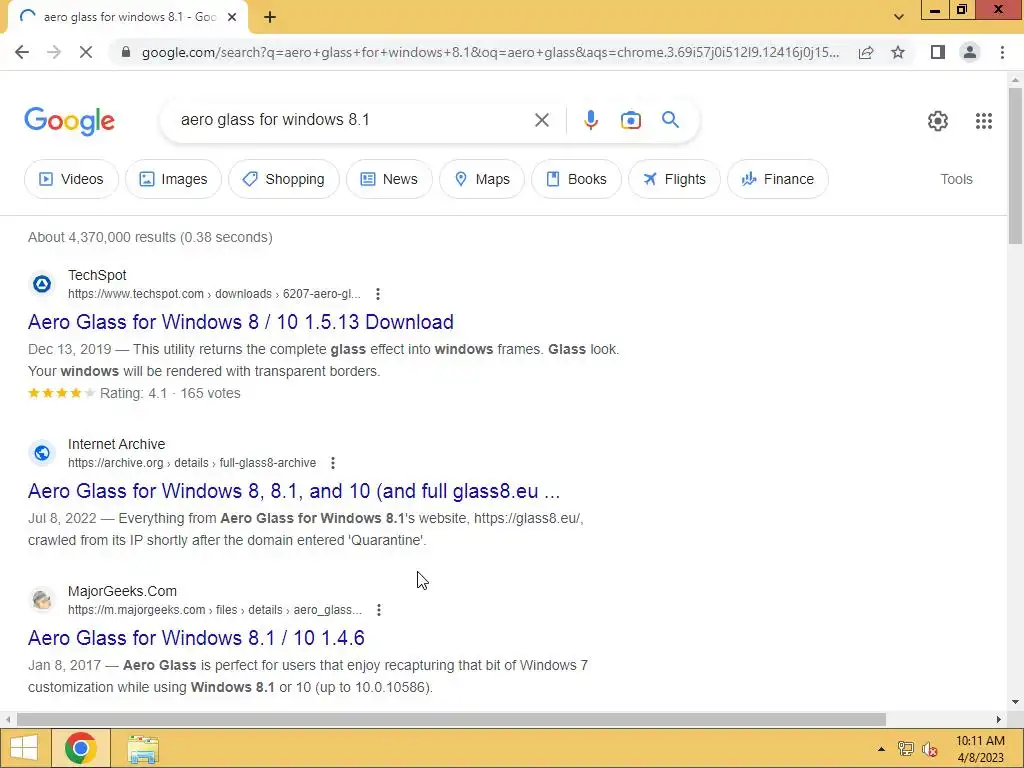Share this page icon in address bar

[866, 52]
